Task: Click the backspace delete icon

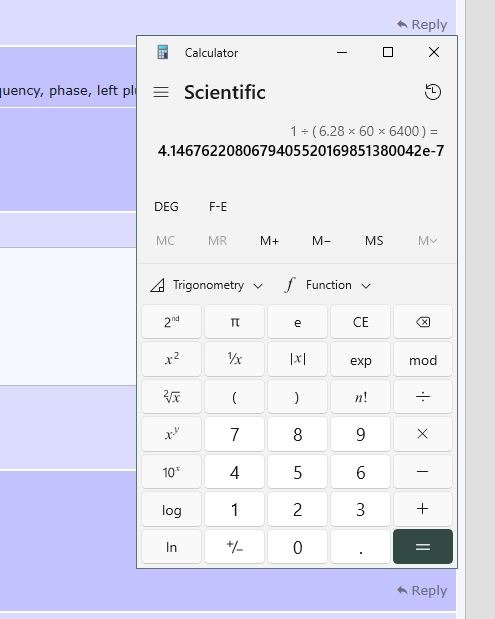Action: (x=423, y=322)
